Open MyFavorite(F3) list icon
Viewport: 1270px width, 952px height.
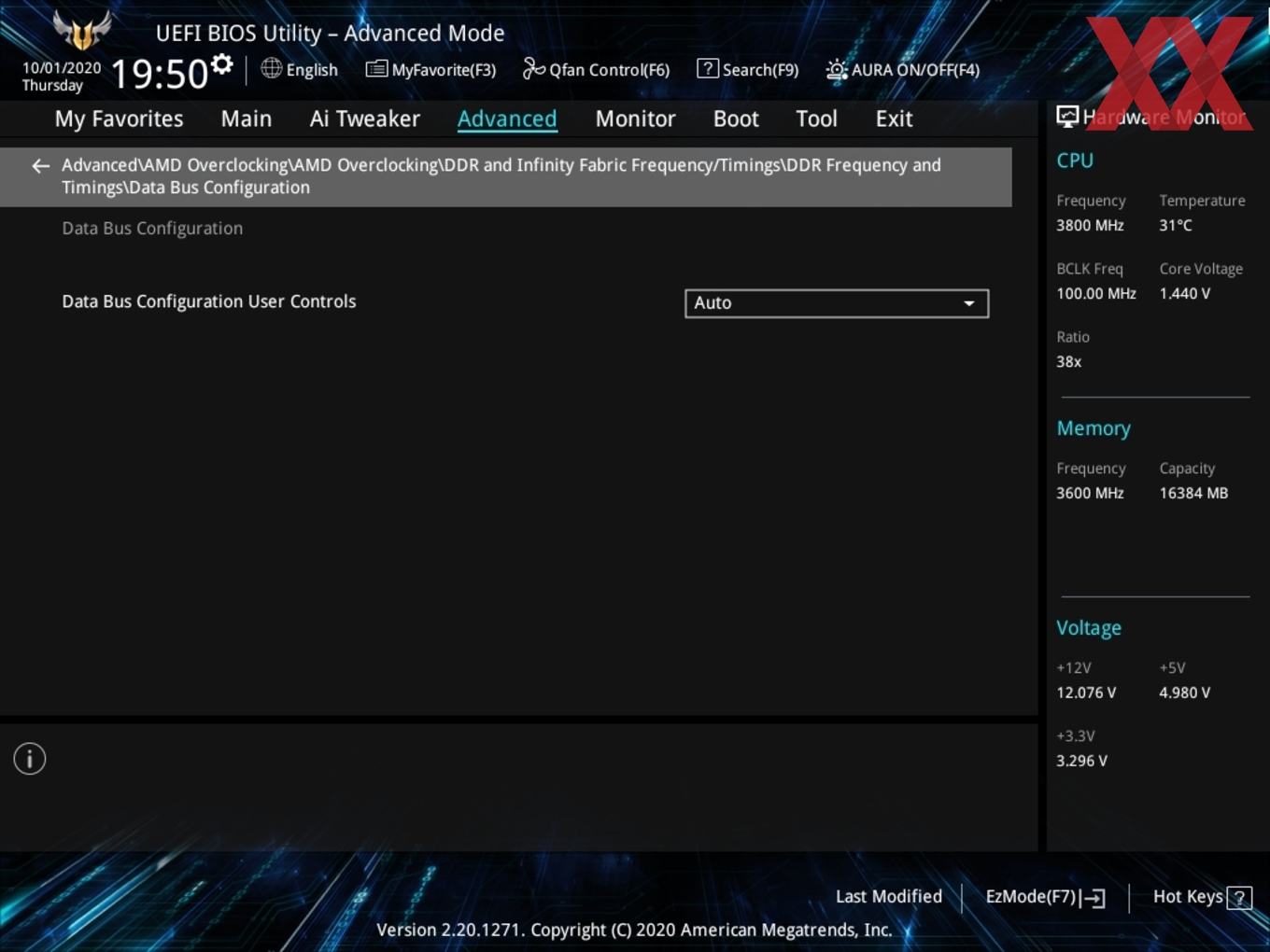(x=376, y=68)
